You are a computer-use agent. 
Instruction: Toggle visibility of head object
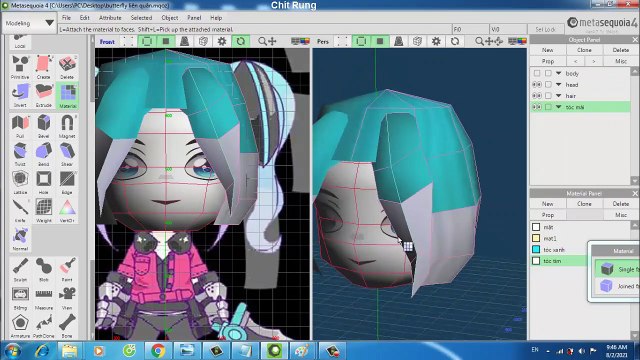(x=537, y=84)
